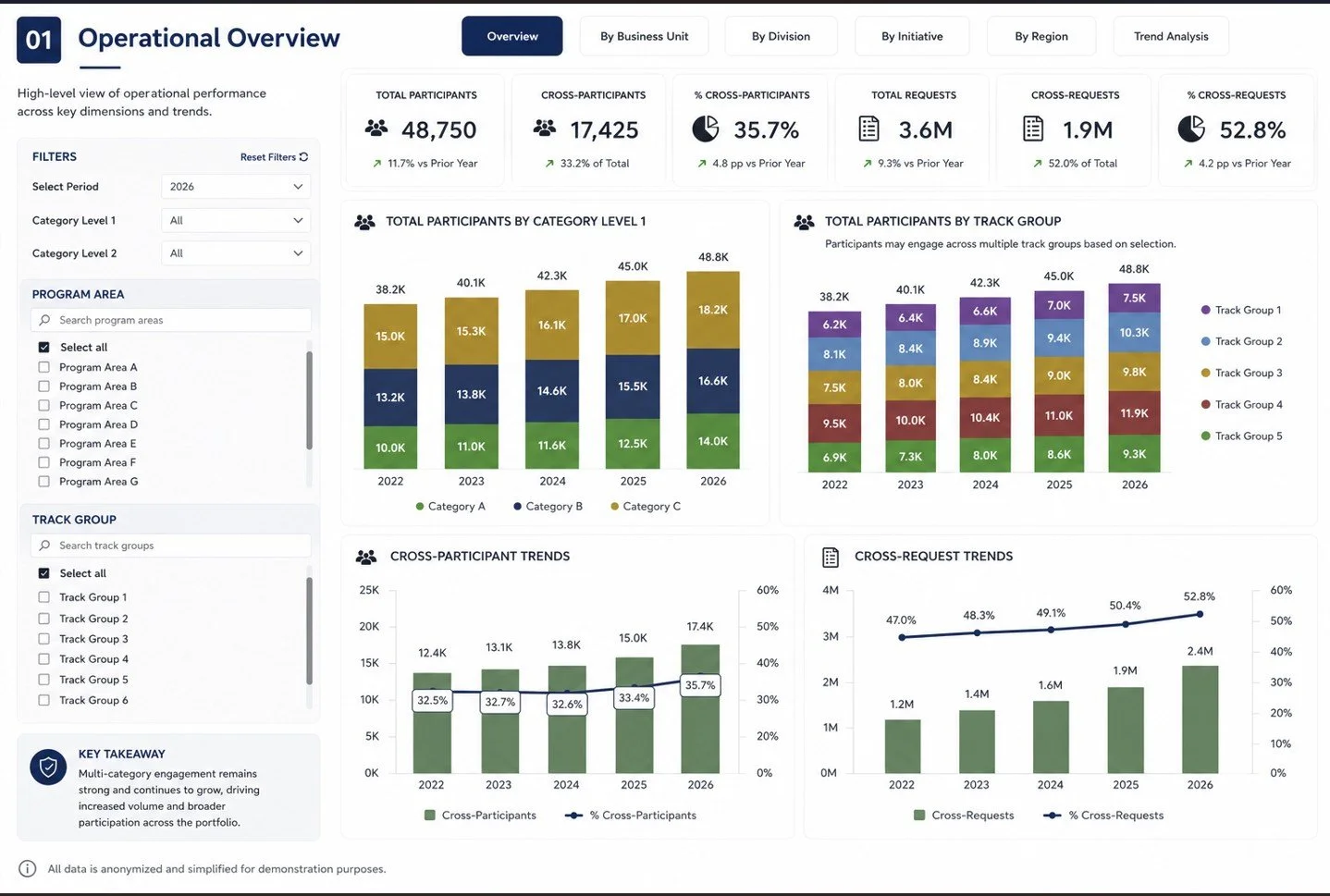This screenshot has height=896, width=1330.
Task: Click the Track Group list scrollbar
Action: (x=309, y=631)
